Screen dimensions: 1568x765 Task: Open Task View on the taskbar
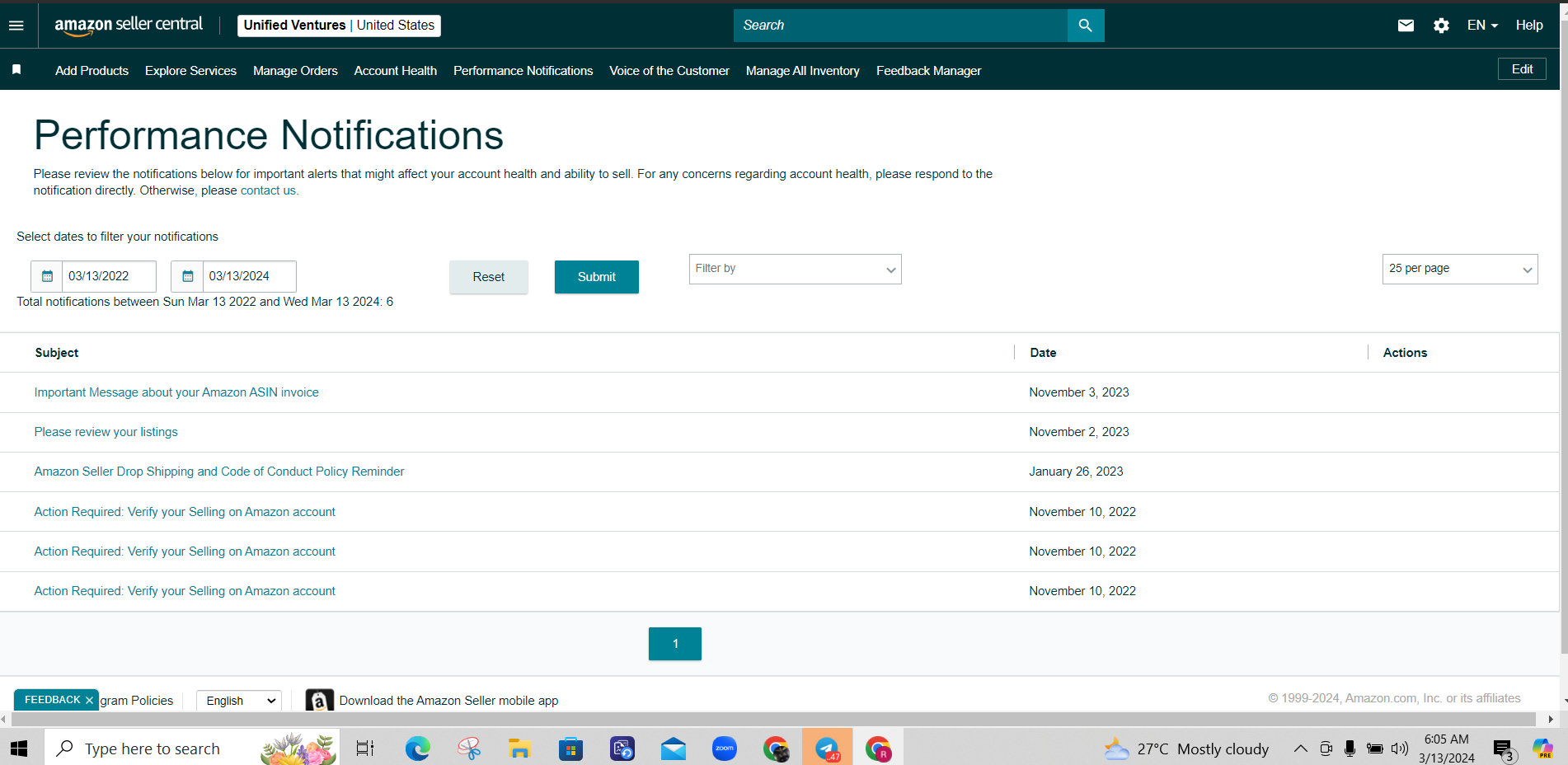coord(364,749)
